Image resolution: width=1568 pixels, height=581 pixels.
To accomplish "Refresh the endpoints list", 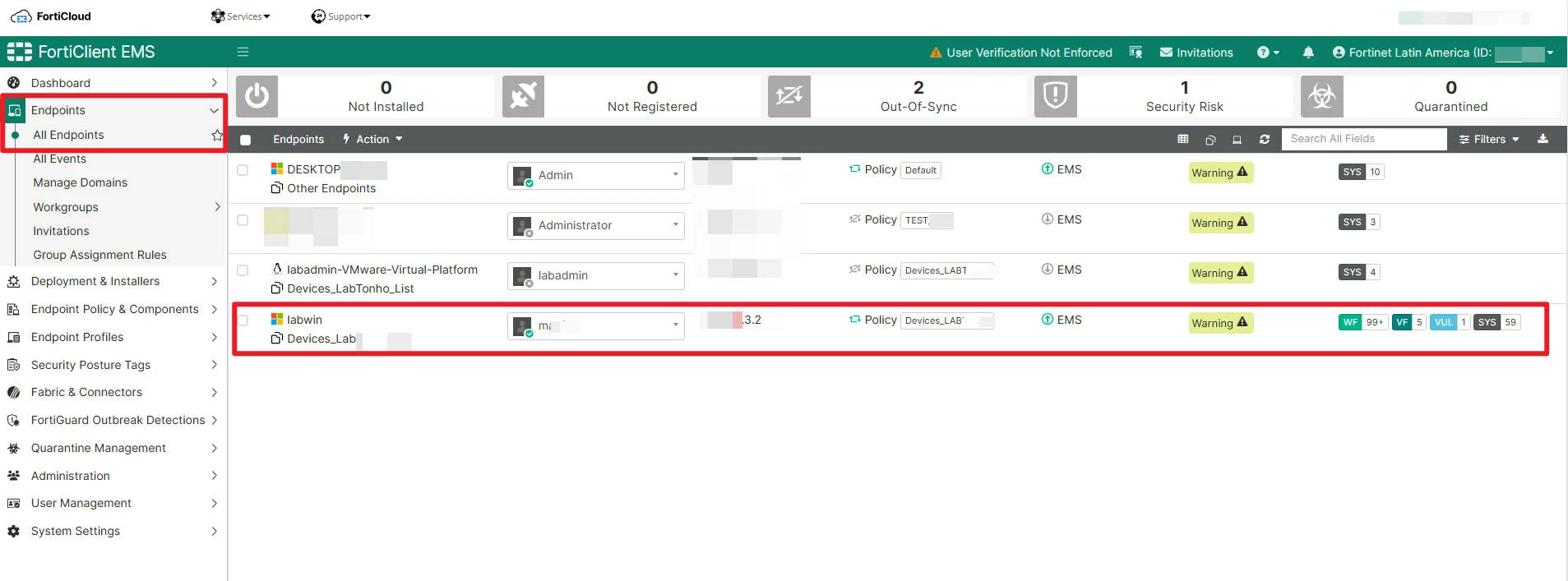I will point(1265,140).
